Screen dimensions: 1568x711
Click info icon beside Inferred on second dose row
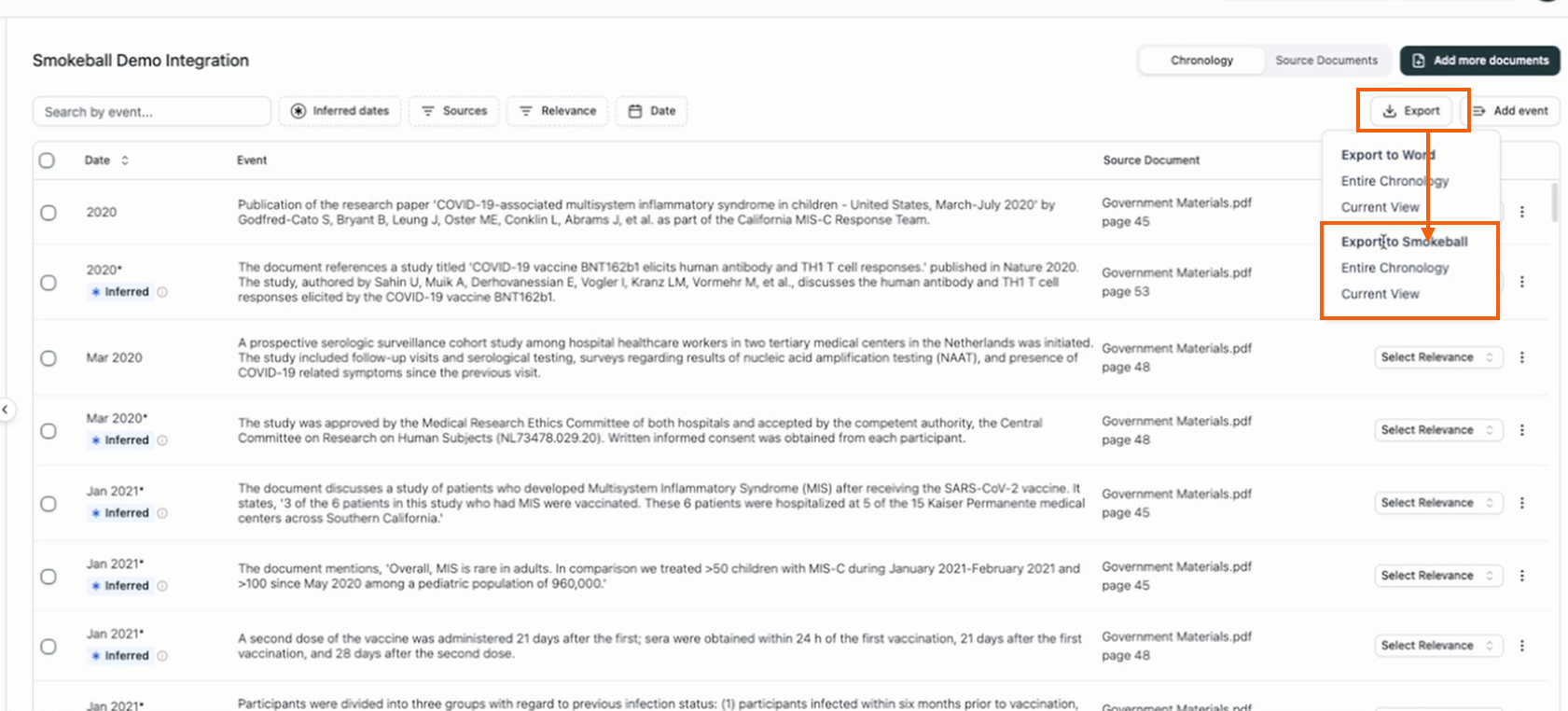coord(162,656)
